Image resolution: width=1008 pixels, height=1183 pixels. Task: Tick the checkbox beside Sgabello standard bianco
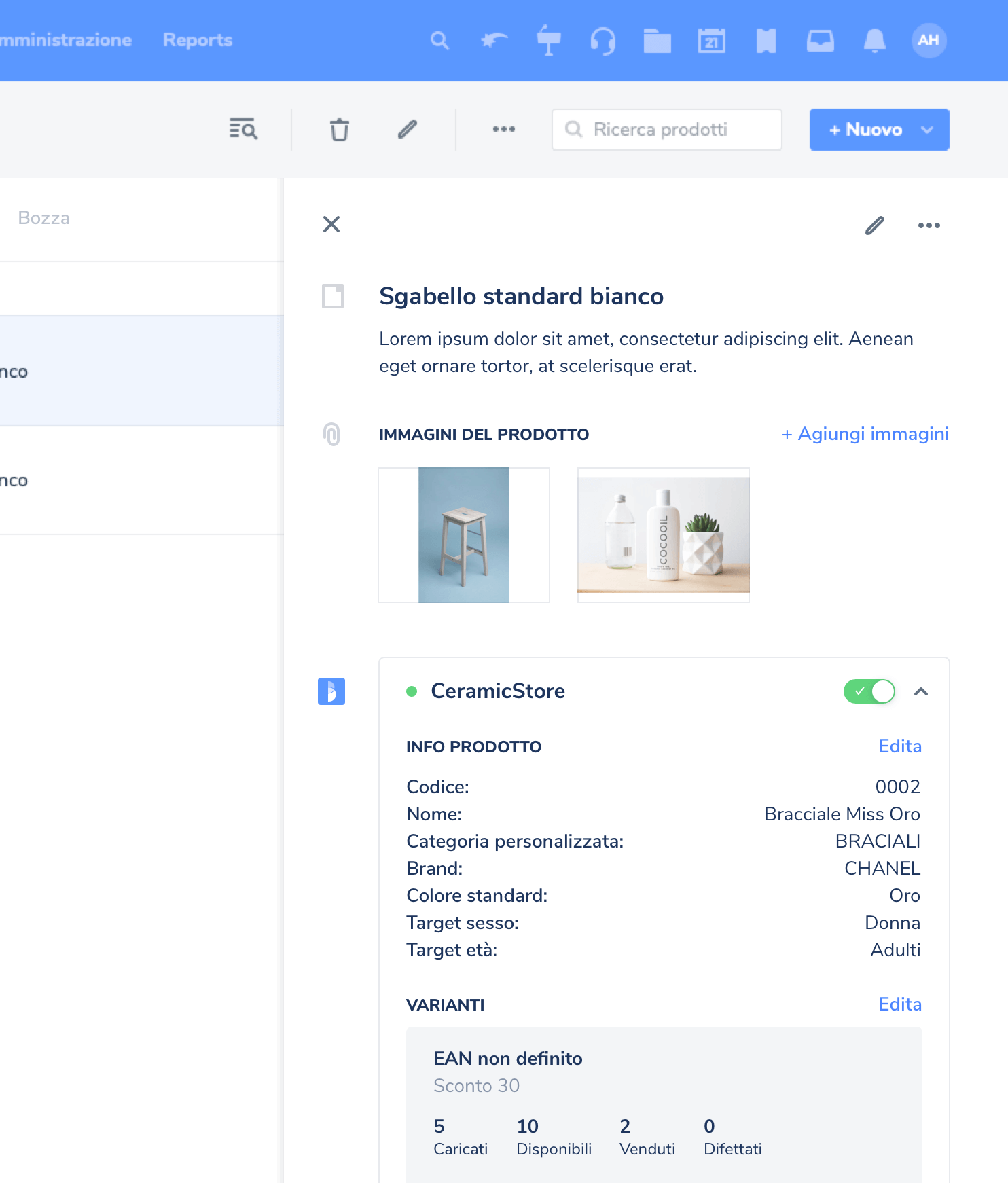click(x=333, y=296)
